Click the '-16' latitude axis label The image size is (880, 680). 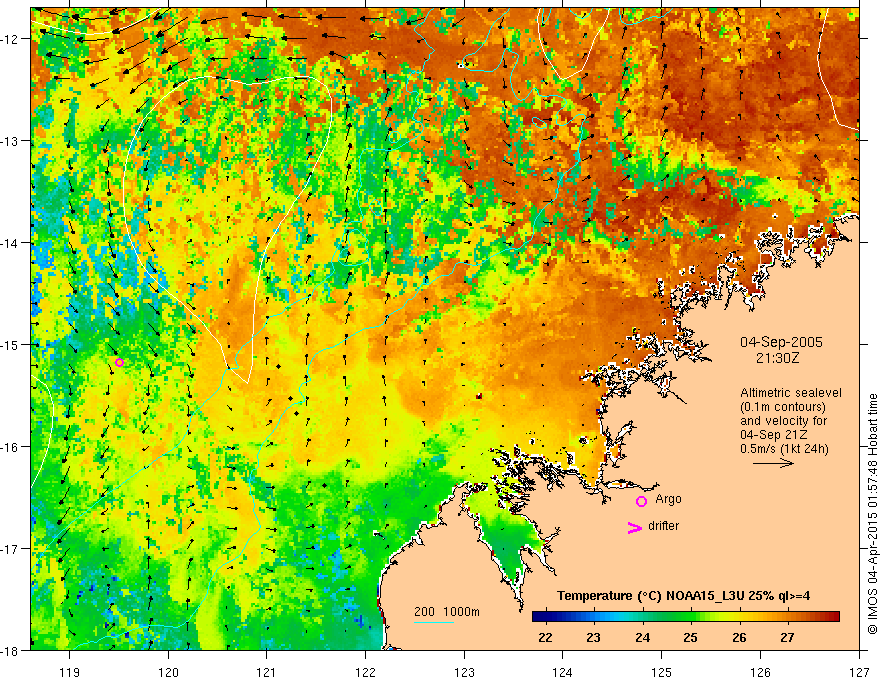(x=11, y=447)
